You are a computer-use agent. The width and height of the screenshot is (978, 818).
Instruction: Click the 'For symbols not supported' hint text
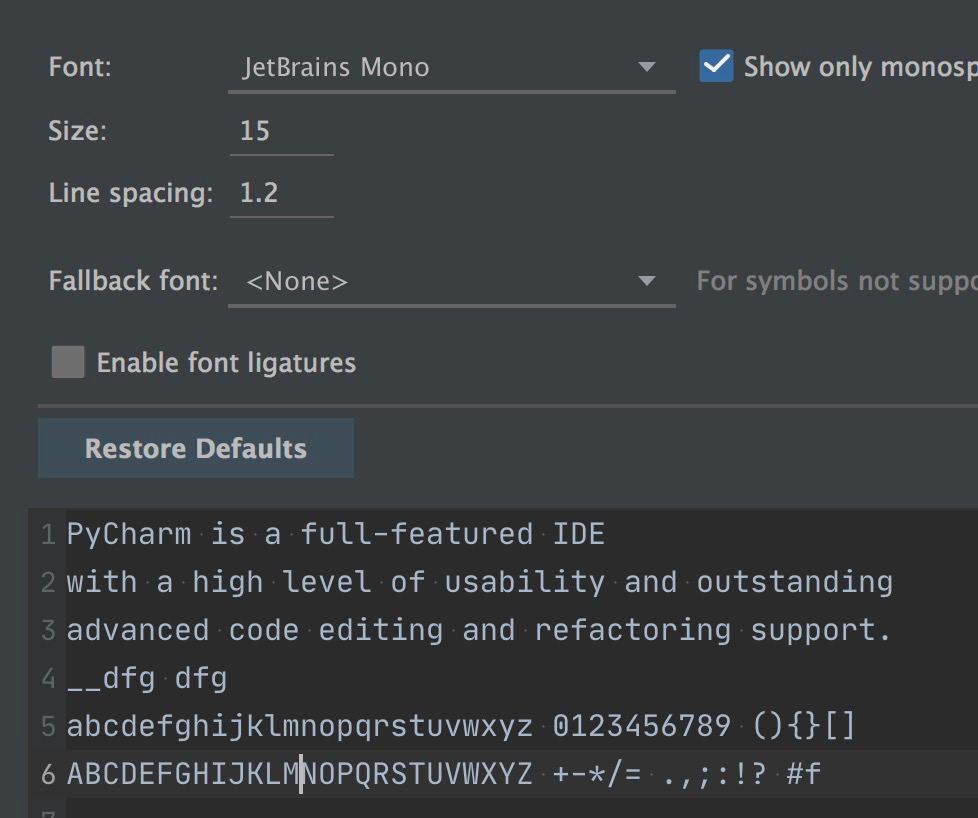tap(837, 281)
